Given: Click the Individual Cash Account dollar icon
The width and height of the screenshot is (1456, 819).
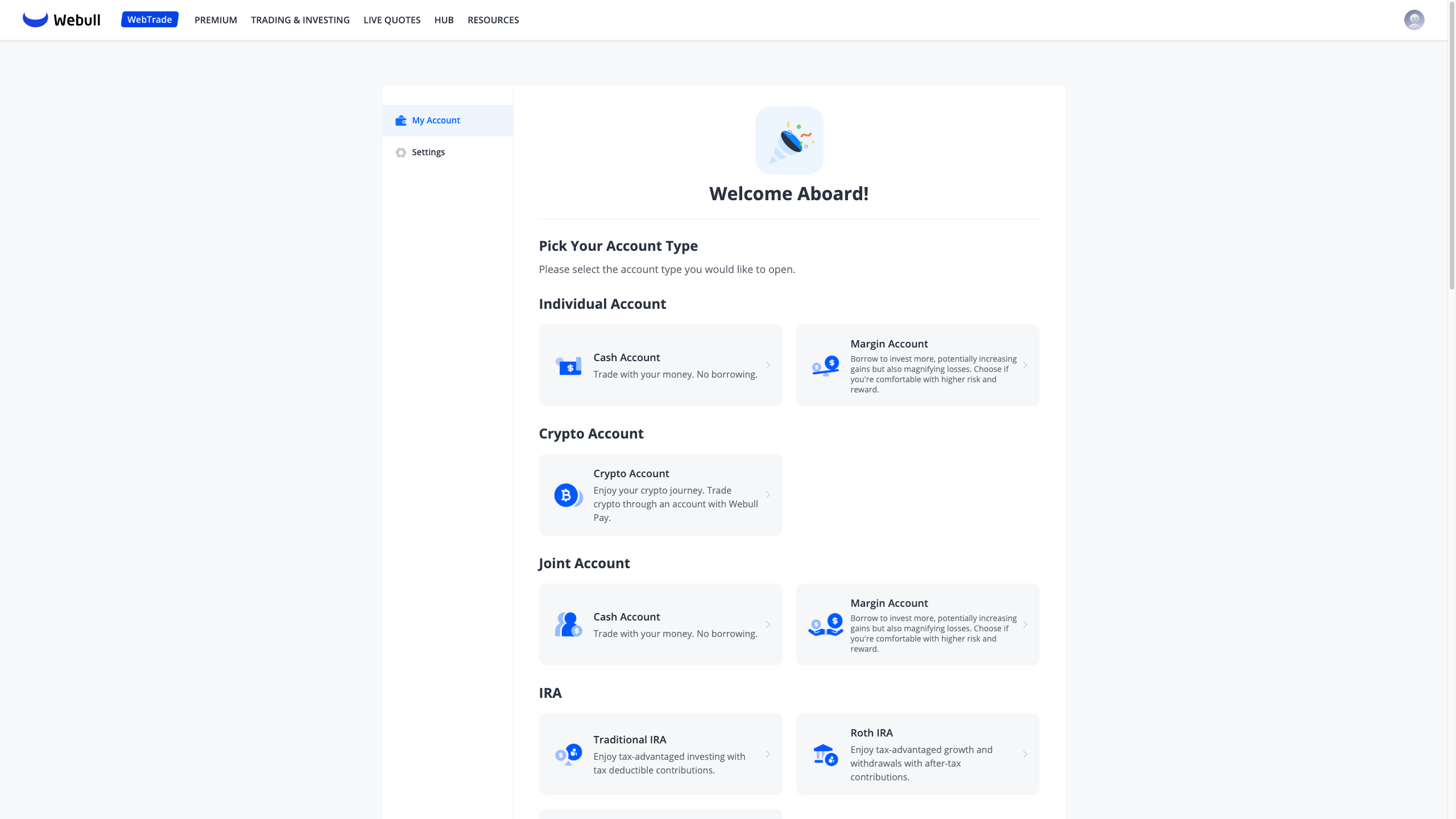Looking at the screenshot, I should [568, 366].
